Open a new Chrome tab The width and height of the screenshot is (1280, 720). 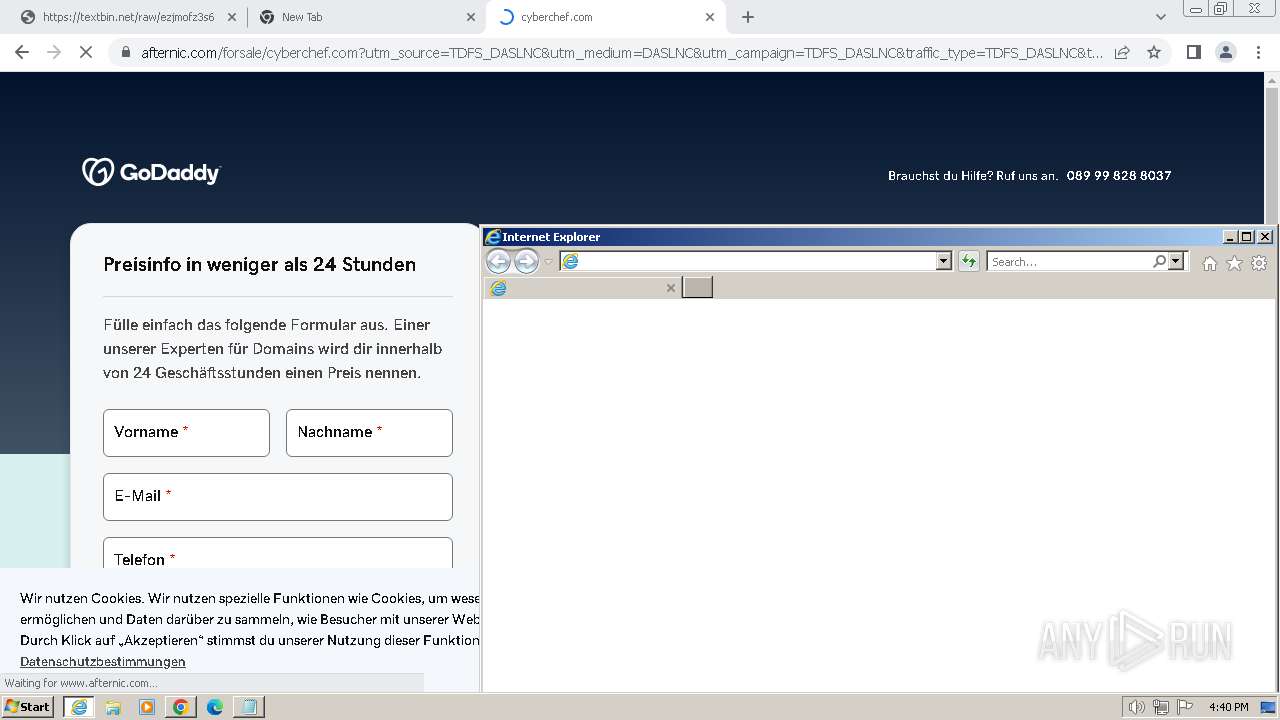(748, 17)
